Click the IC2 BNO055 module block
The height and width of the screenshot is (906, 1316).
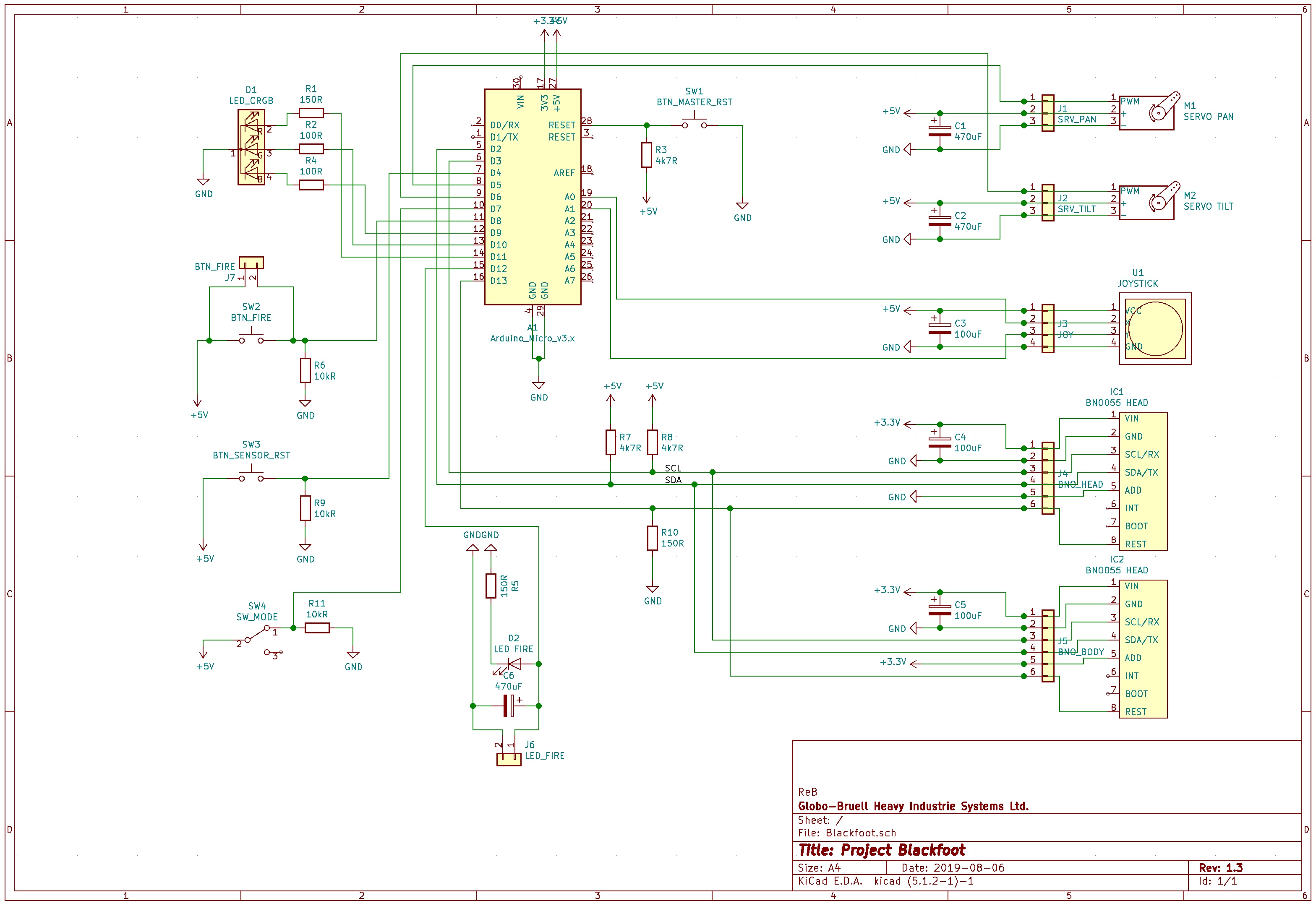(1143, 649)
